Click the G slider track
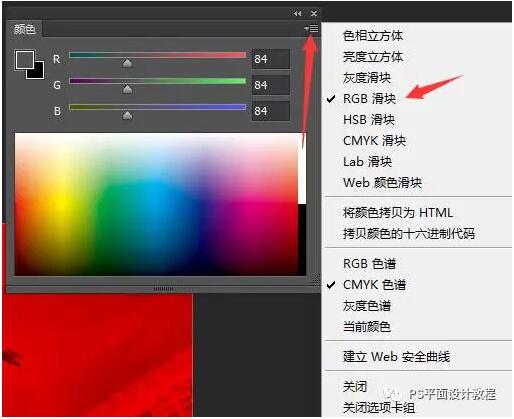 [157, 81]
